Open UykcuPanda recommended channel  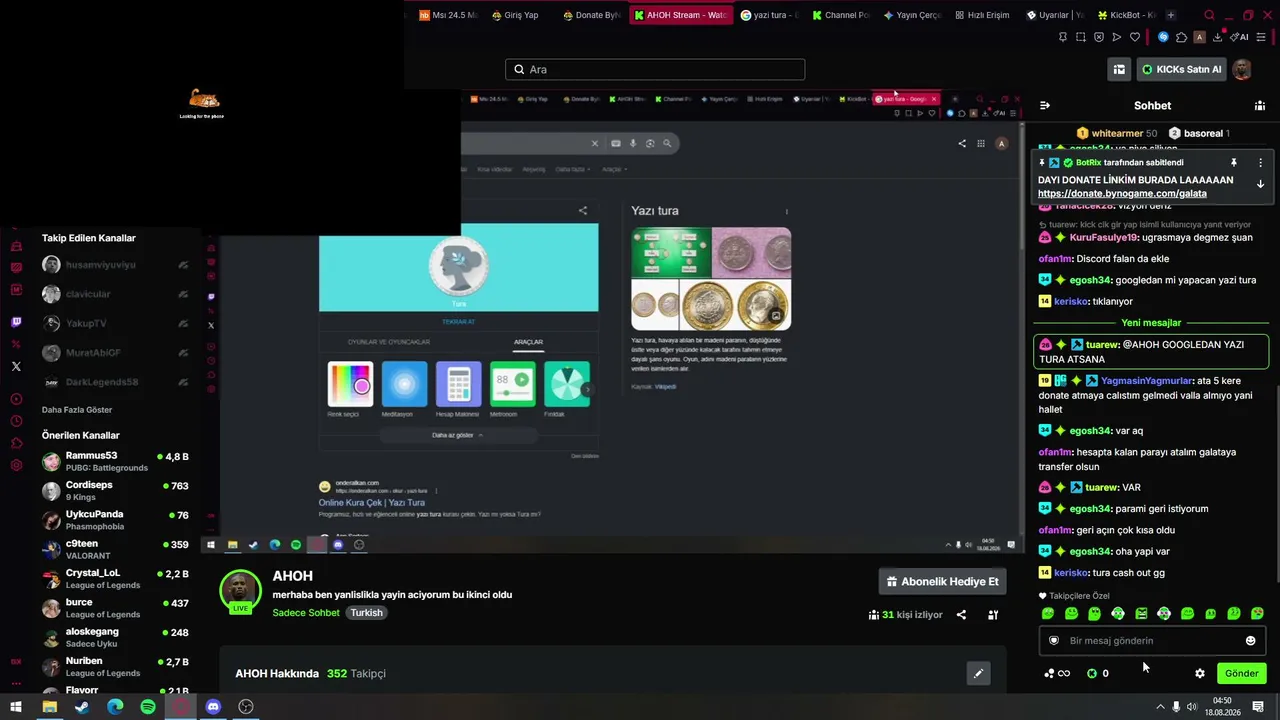coord(116,520)
